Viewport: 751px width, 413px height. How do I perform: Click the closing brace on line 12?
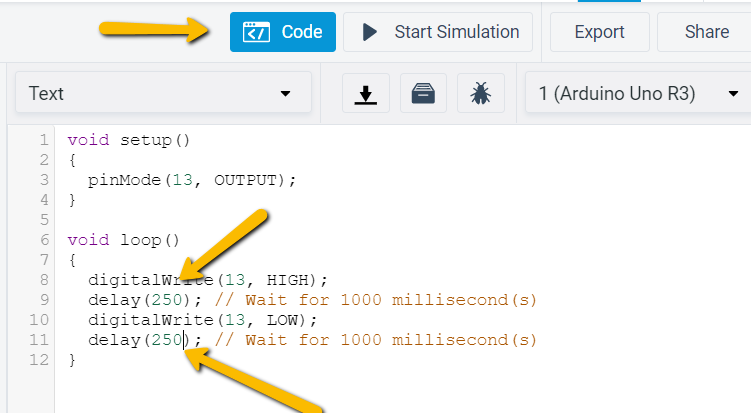72,360
